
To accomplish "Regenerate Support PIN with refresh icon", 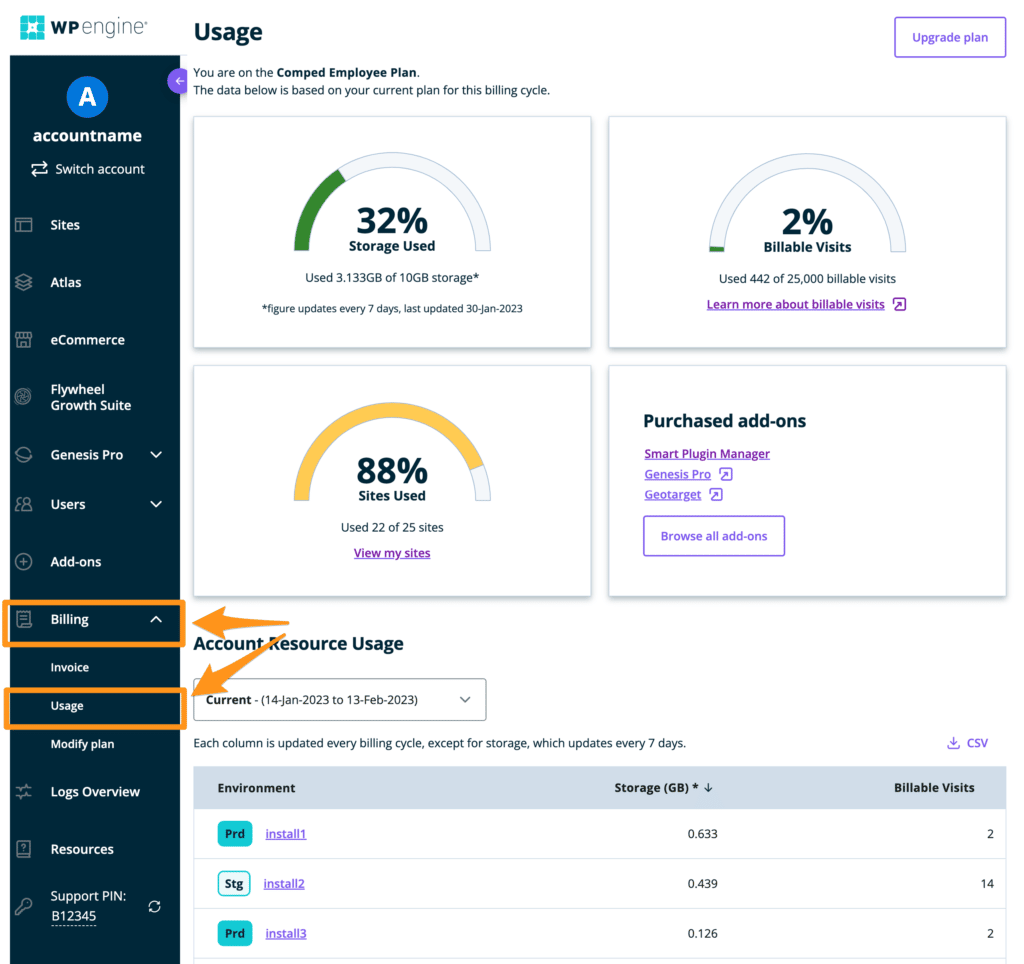I will [x=154, y=906].
